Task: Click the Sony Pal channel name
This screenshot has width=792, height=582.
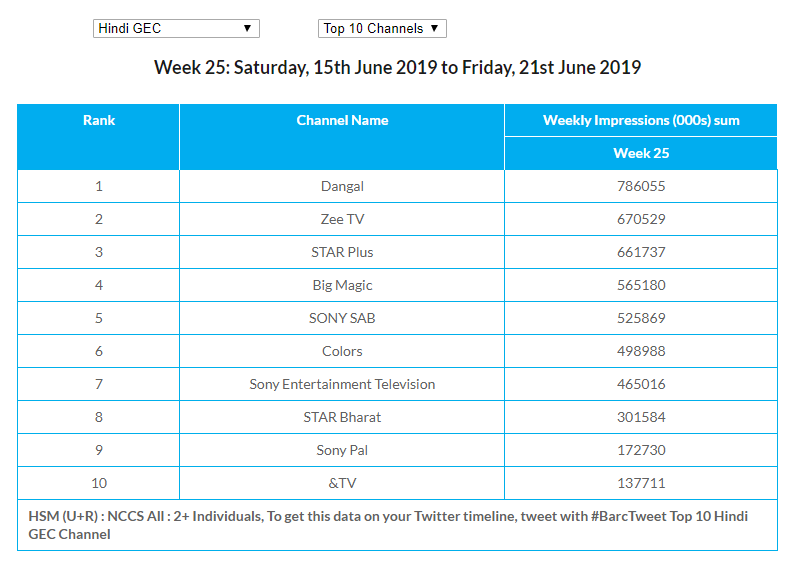Action: [x=342, y=450]
